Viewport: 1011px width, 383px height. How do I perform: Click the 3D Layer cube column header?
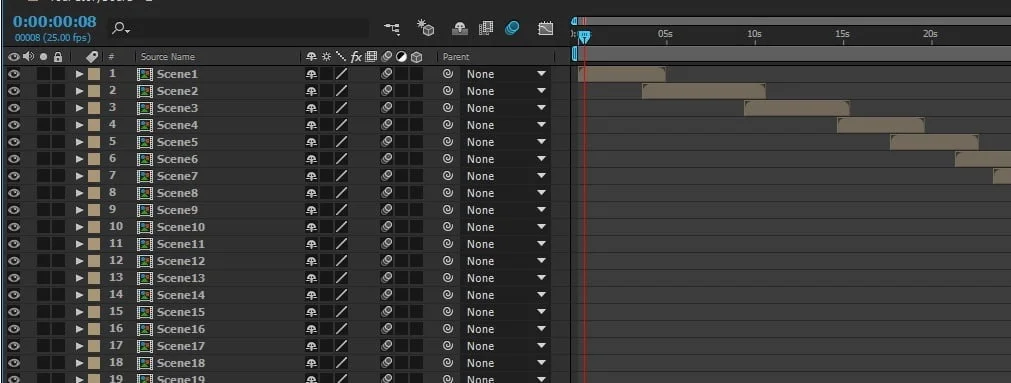[417, 57]
